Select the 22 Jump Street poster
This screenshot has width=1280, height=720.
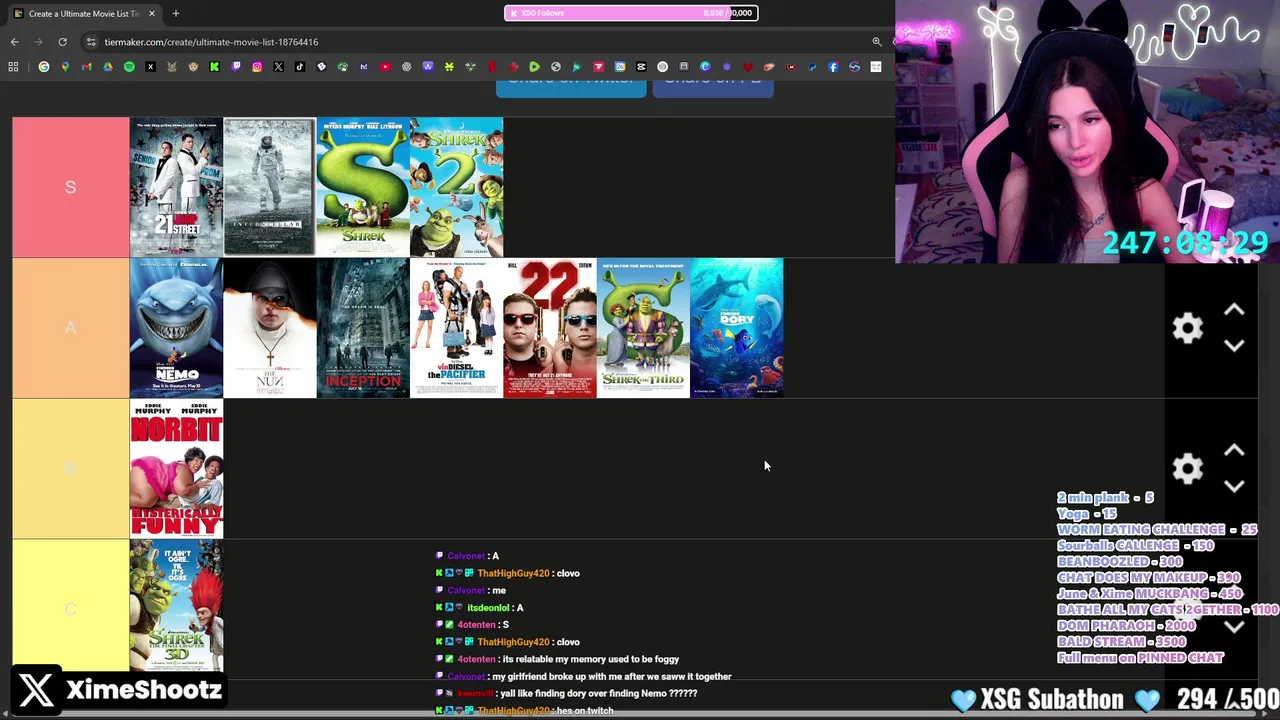point(550,328)
